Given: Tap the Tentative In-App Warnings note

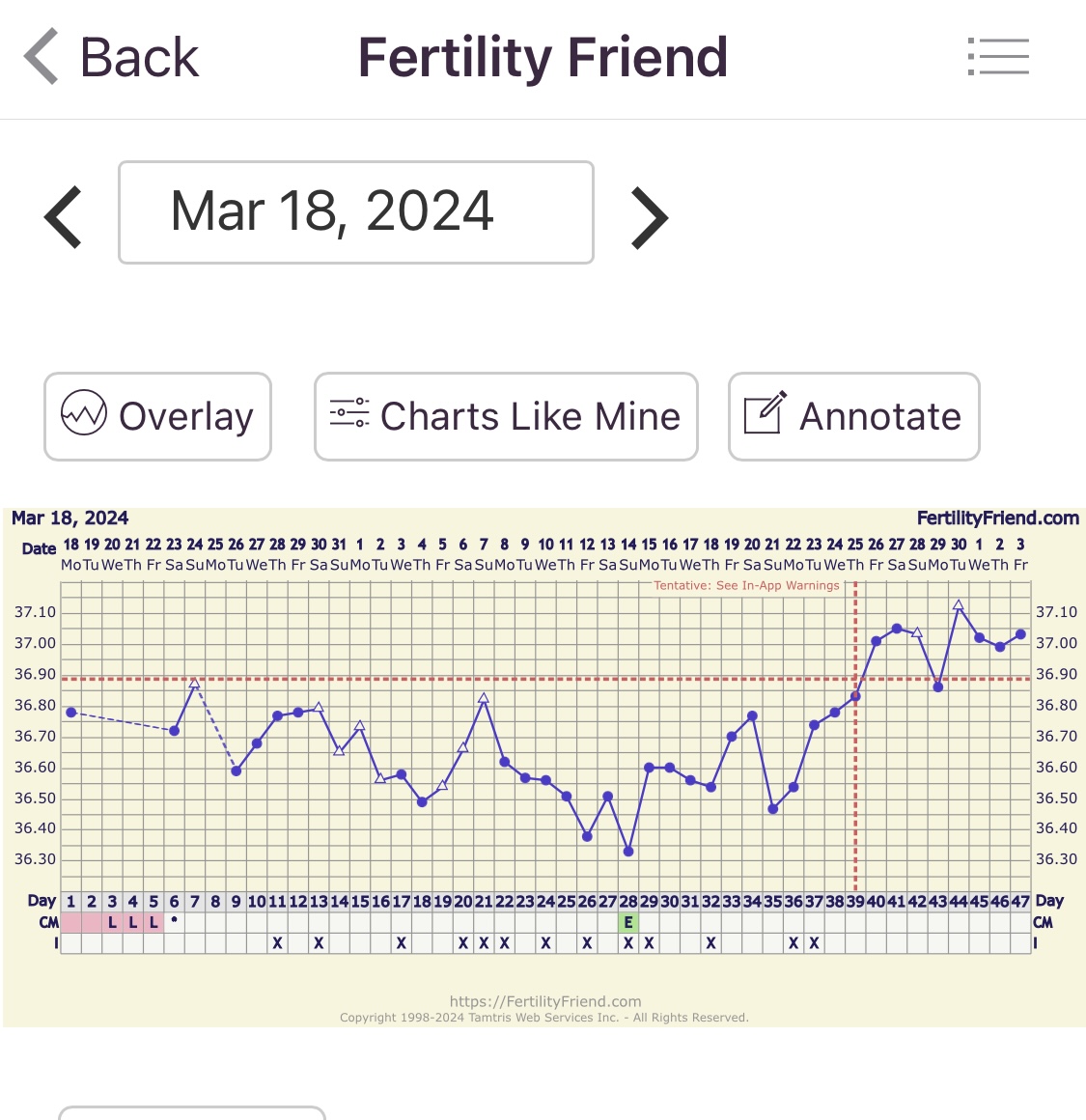Looking at the screenshot, I should (746, 585).
